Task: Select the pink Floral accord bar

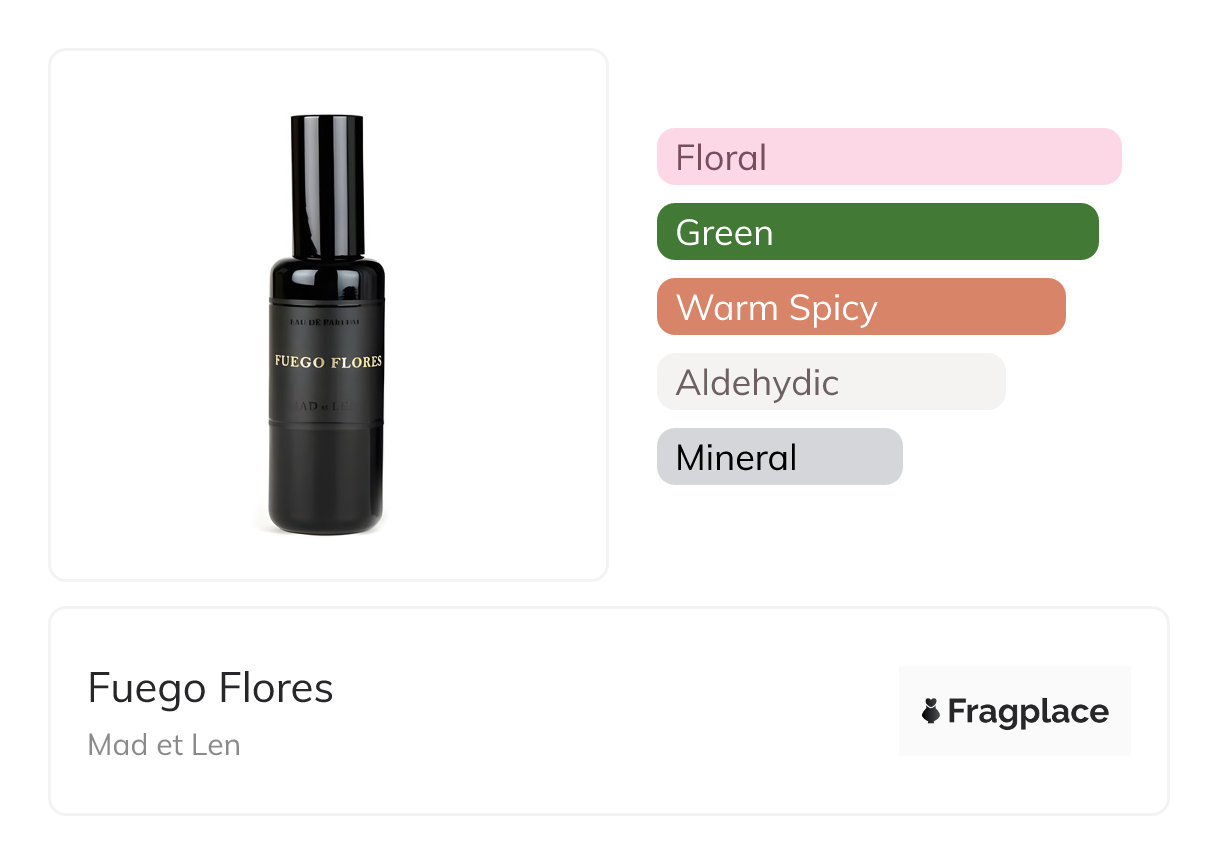Action: click(888, 157)
